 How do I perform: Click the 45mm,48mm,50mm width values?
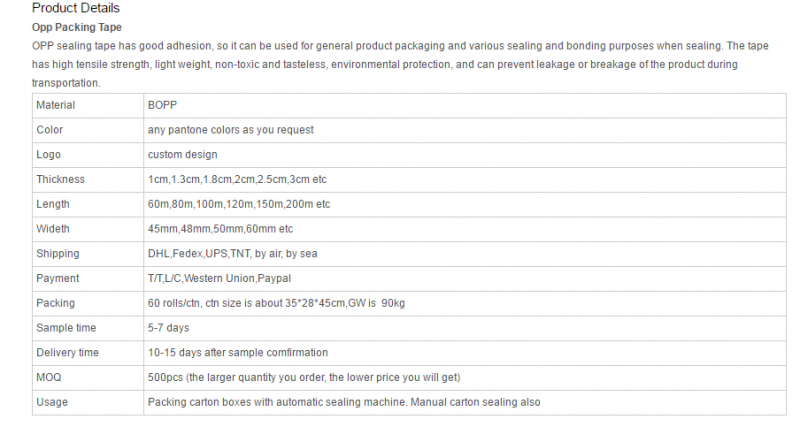tap(220, 229)
